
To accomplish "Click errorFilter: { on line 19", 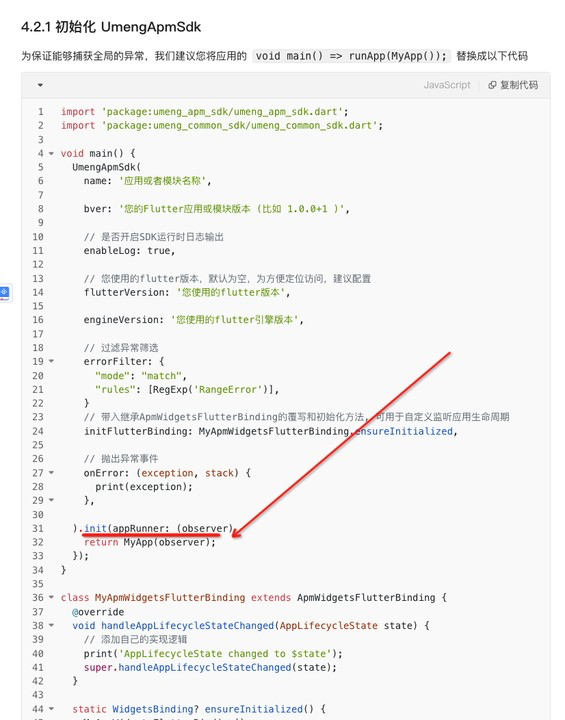I will (x=124, y=361).
